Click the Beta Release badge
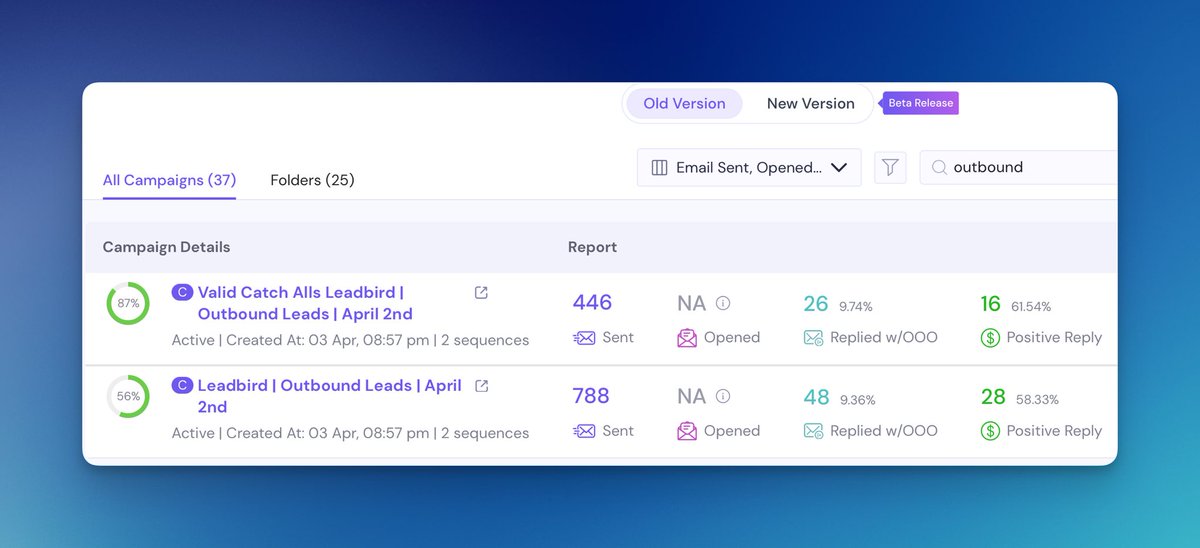The height and width of the screenshot is (548, 1200). [x=920, y=103]
